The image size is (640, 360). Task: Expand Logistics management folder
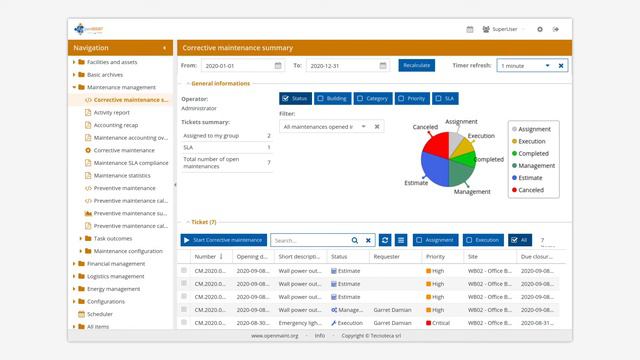pos(74,276)
